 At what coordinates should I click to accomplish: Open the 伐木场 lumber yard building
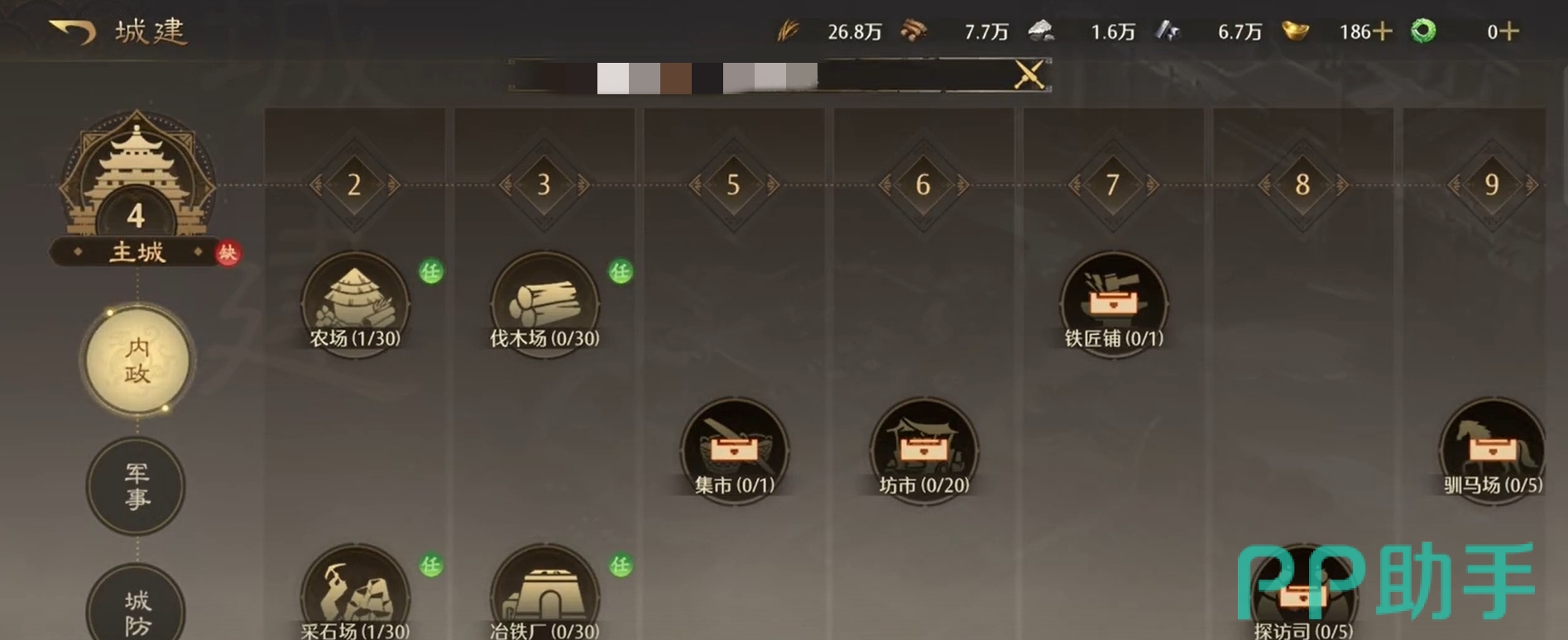[x=544, y=304]
